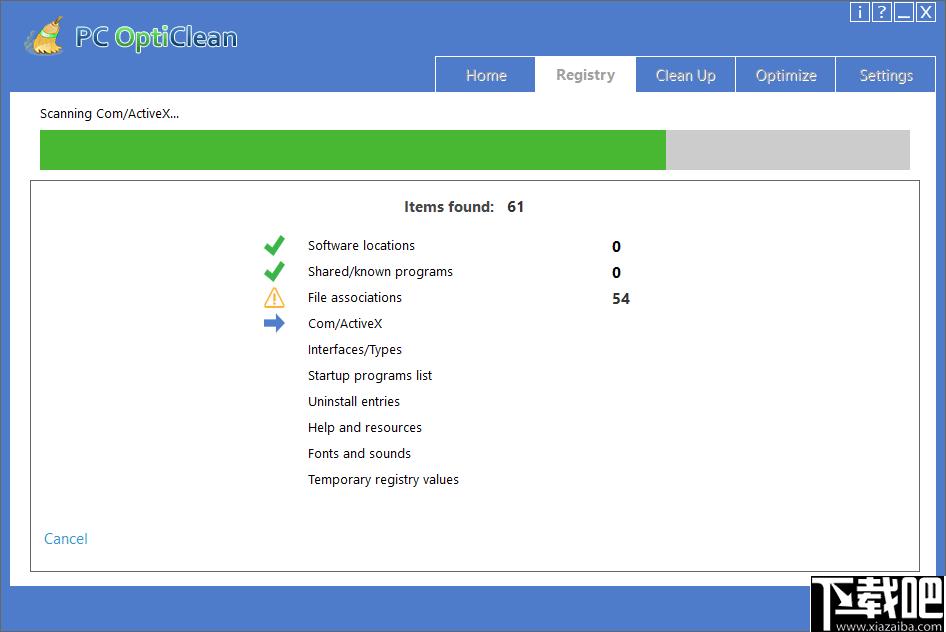
Task: Switch to the Home tab
Action: 486,75
